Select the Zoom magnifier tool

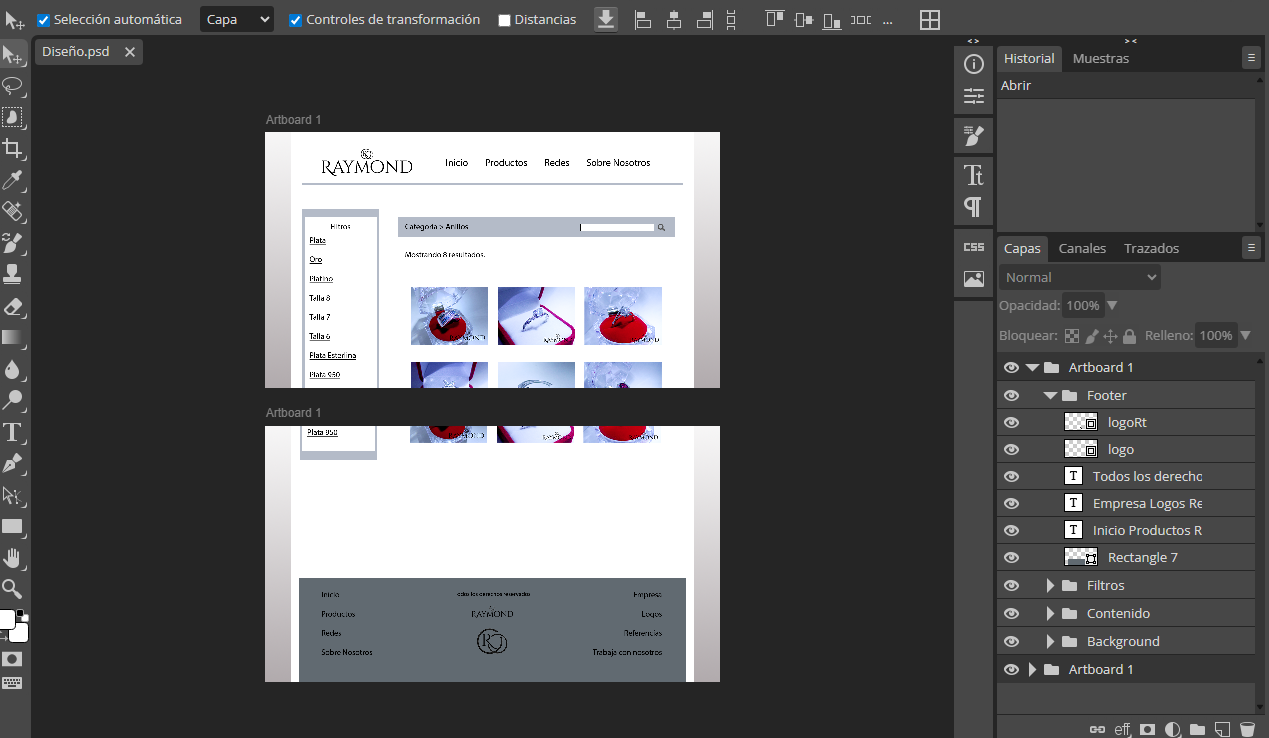tap(13, 589)
